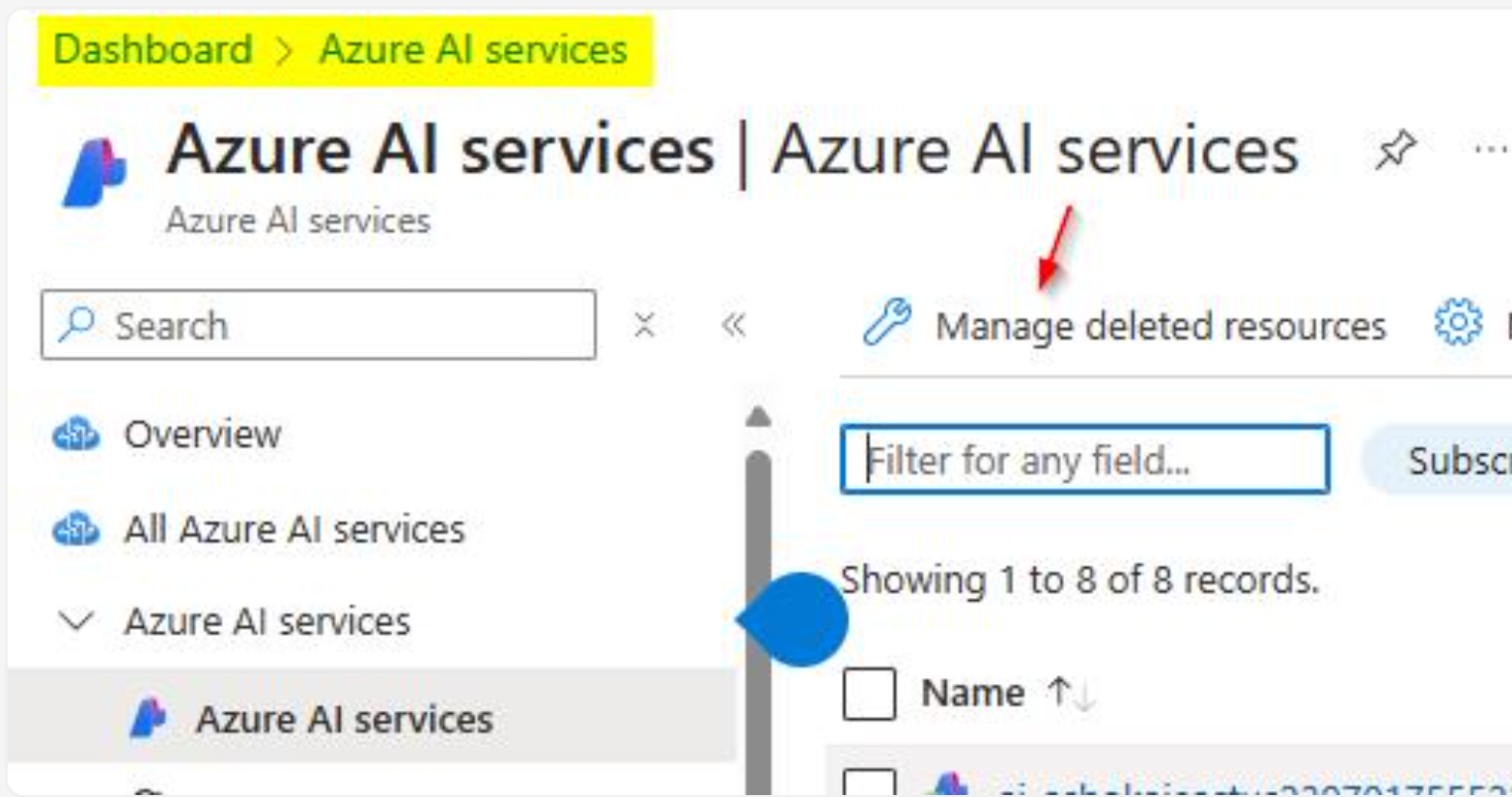Viewport: 1512px width, 797px height.
Task: Clear sidebar search with the X icon
Action: coord(645,325)
